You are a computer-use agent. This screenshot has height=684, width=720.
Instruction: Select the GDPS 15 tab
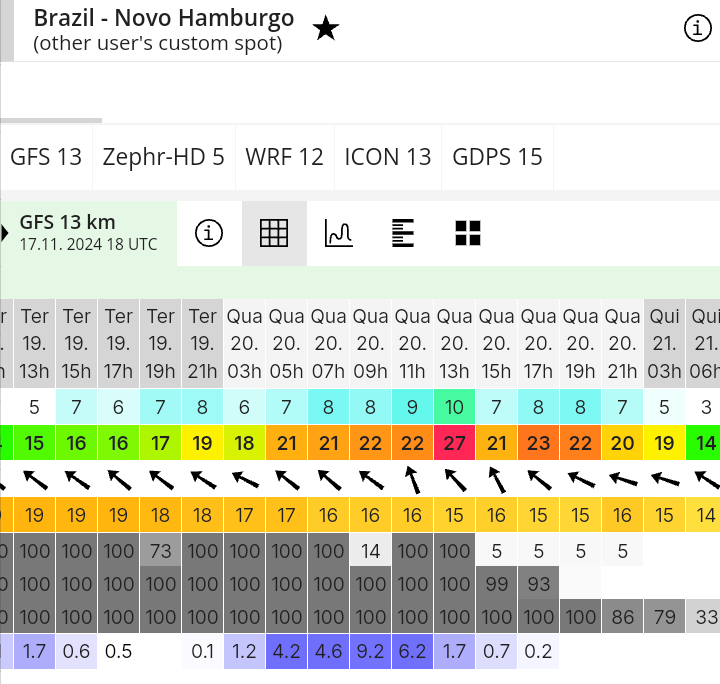click(x=497, y=157)
